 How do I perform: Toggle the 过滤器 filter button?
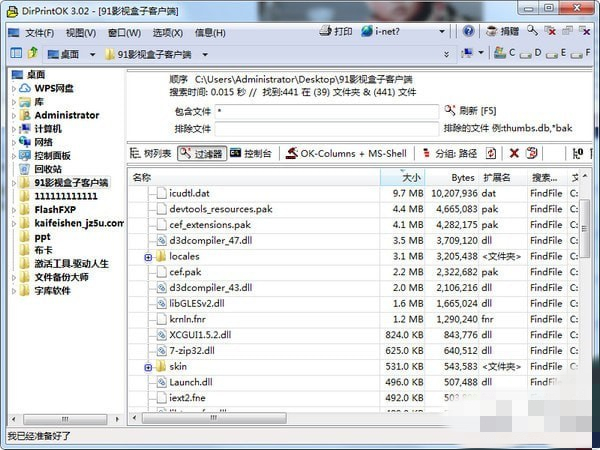click(202, 153)
